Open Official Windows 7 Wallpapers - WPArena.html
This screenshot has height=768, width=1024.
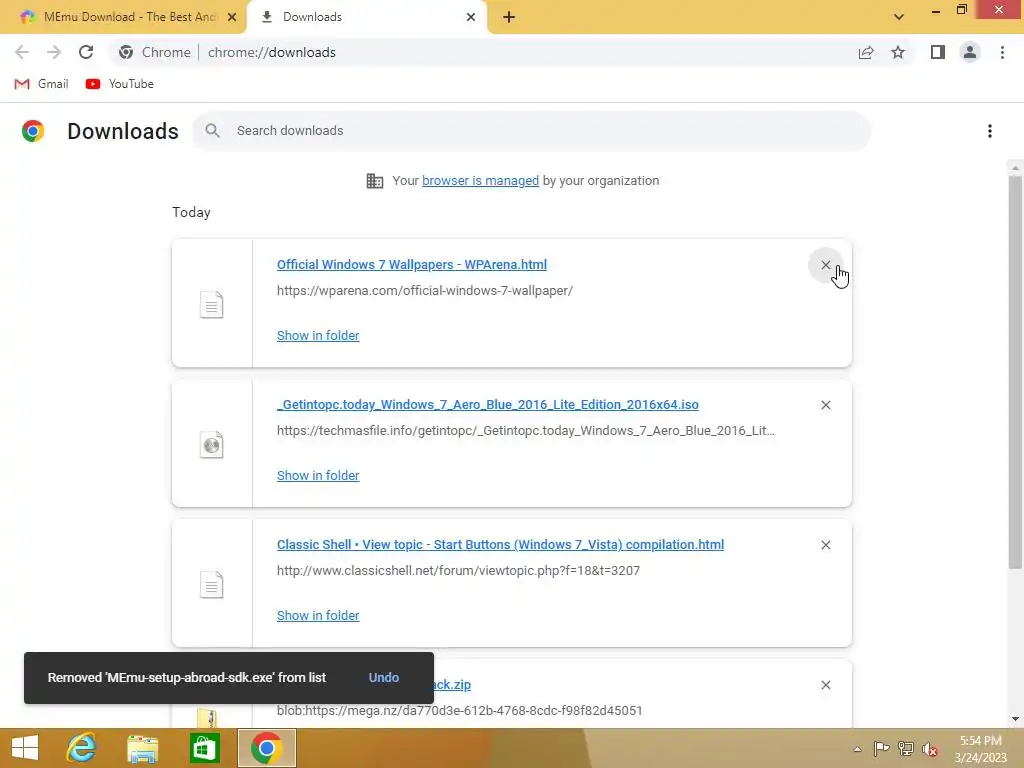point(411,264)
